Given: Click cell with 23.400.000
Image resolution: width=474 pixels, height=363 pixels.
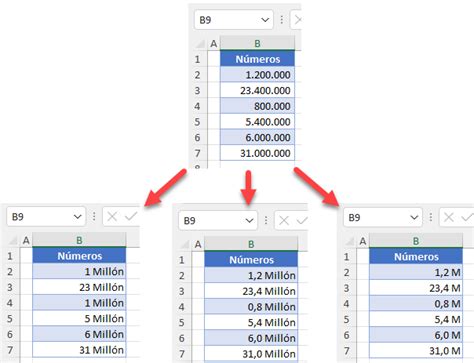Looking at the screenshot, I should point(257,90).
